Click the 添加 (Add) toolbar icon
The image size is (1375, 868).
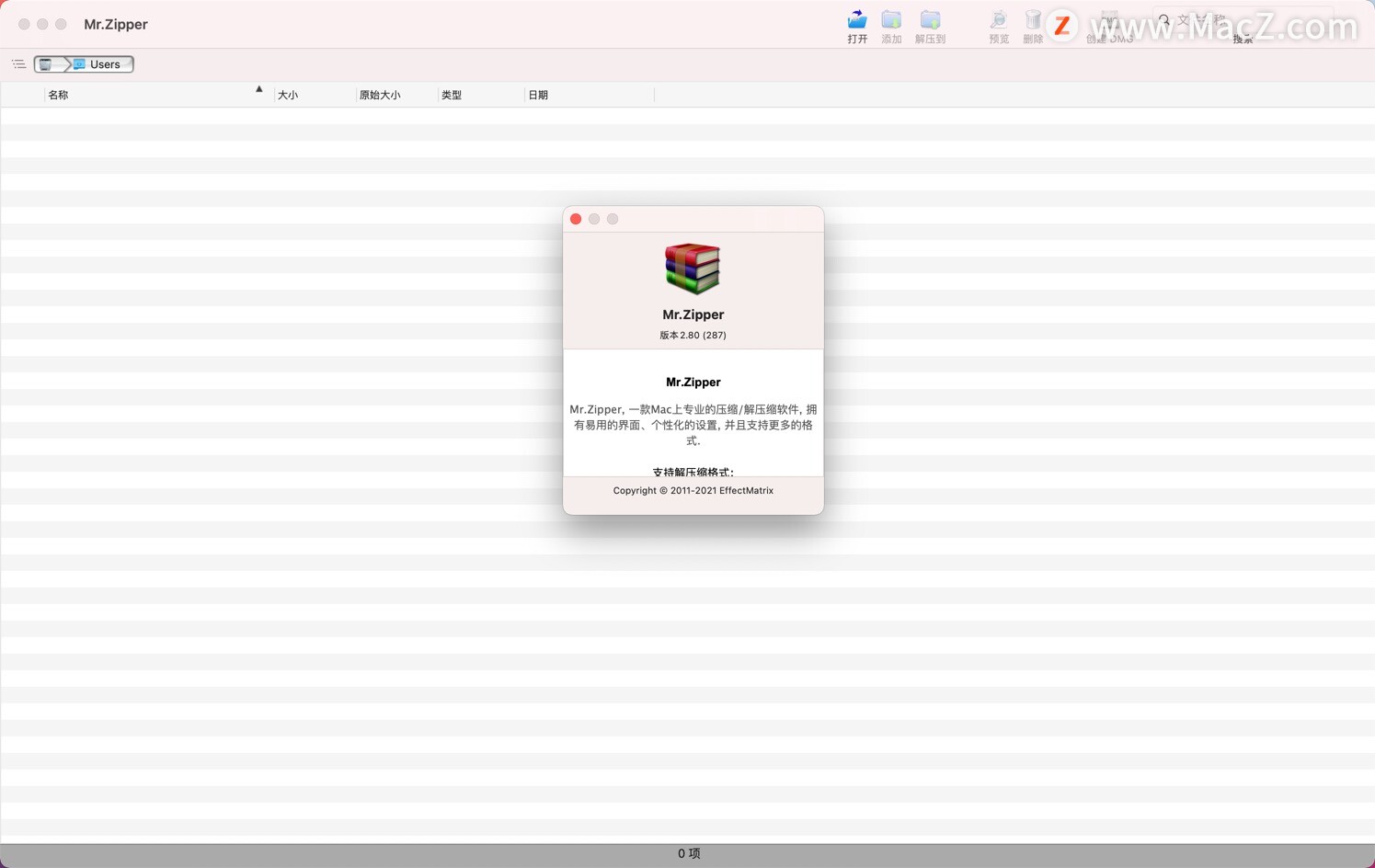point(891,19)
